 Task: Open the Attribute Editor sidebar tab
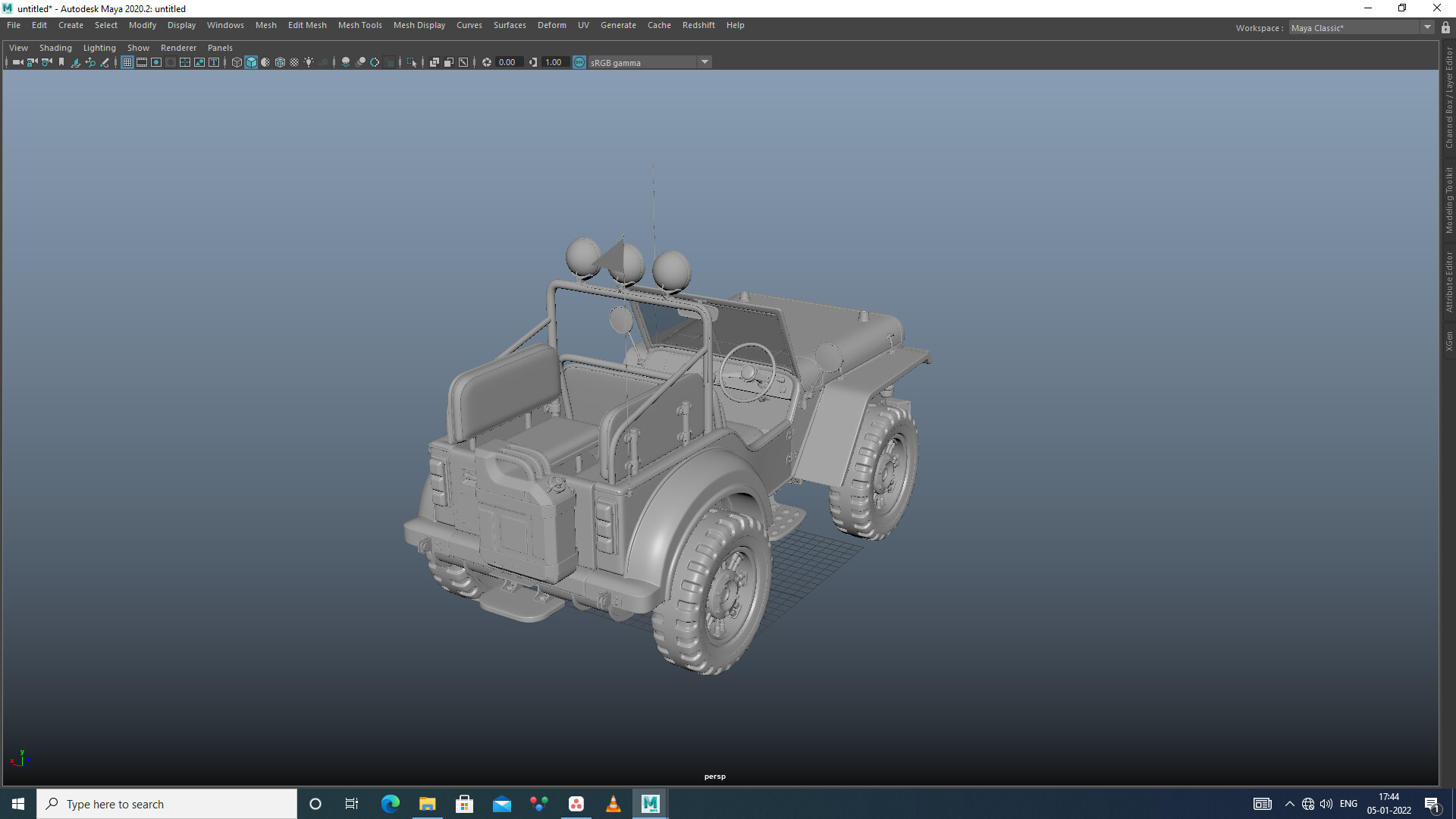[x=1449, y=281]
